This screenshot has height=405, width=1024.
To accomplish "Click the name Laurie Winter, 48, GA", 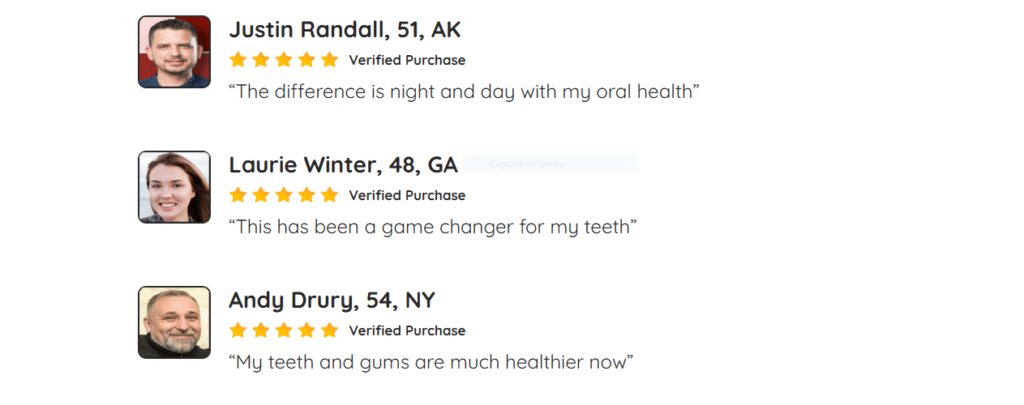I will (343, 165).
